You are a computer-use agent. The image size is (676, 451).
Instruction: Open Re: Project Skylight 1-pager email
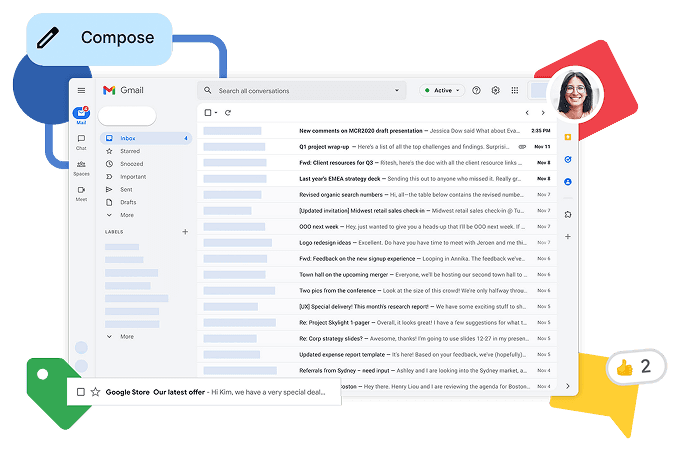(x=377, y=322)
